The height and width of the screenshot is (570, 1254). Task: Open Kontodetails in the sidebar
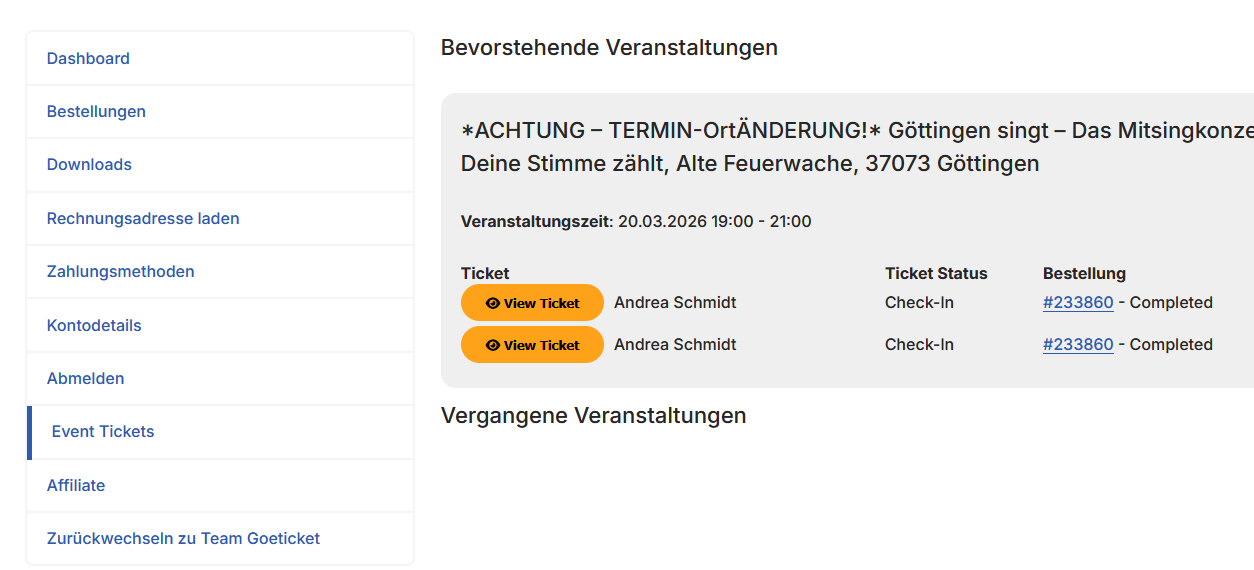point(94,326)
